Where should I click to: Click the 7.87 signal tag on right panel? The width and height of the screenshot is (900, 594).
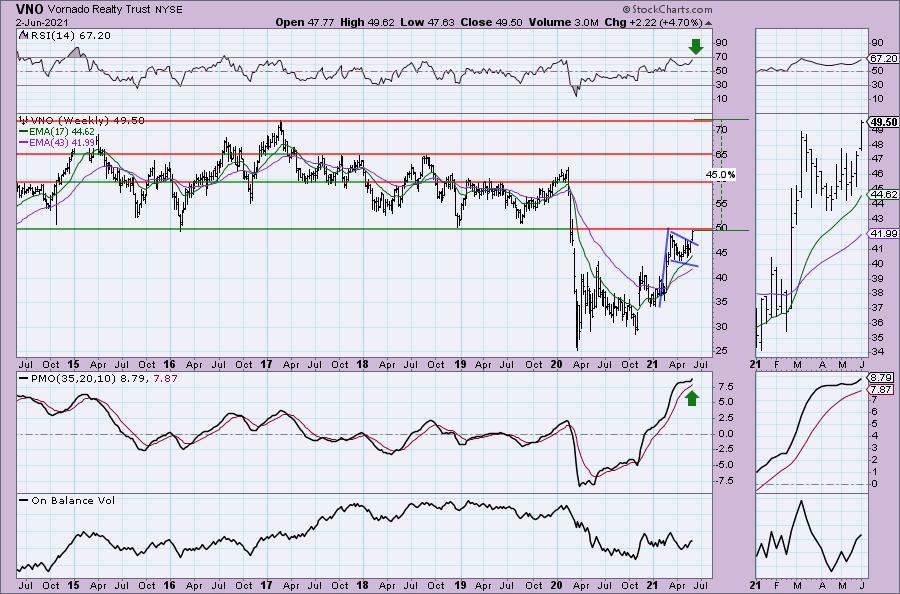(882, 390)
